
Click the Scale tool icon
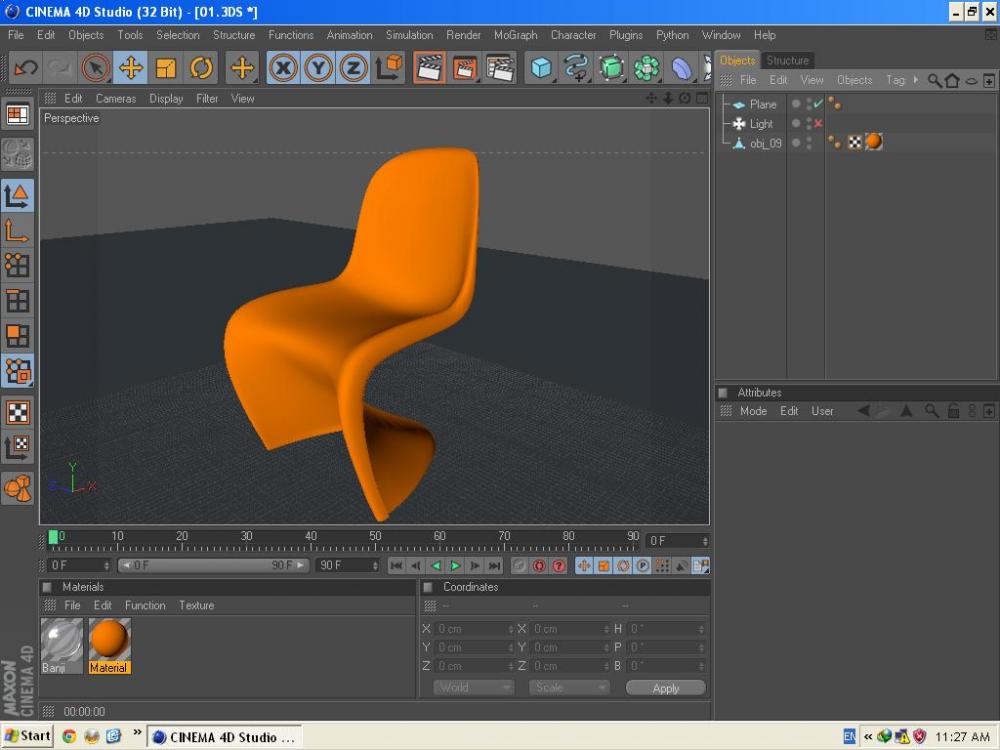click(166, 68)
